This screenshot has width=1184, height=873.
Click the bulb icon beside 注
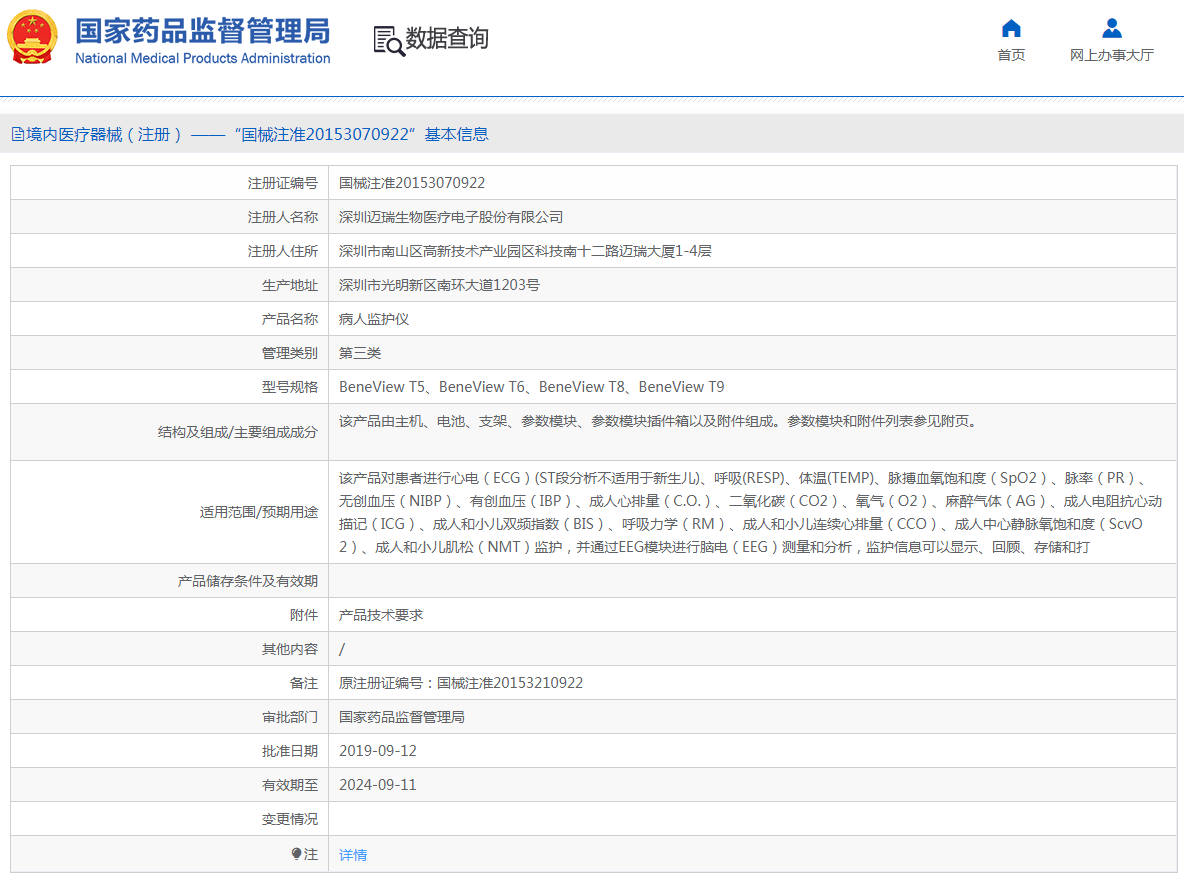(296, 854)
